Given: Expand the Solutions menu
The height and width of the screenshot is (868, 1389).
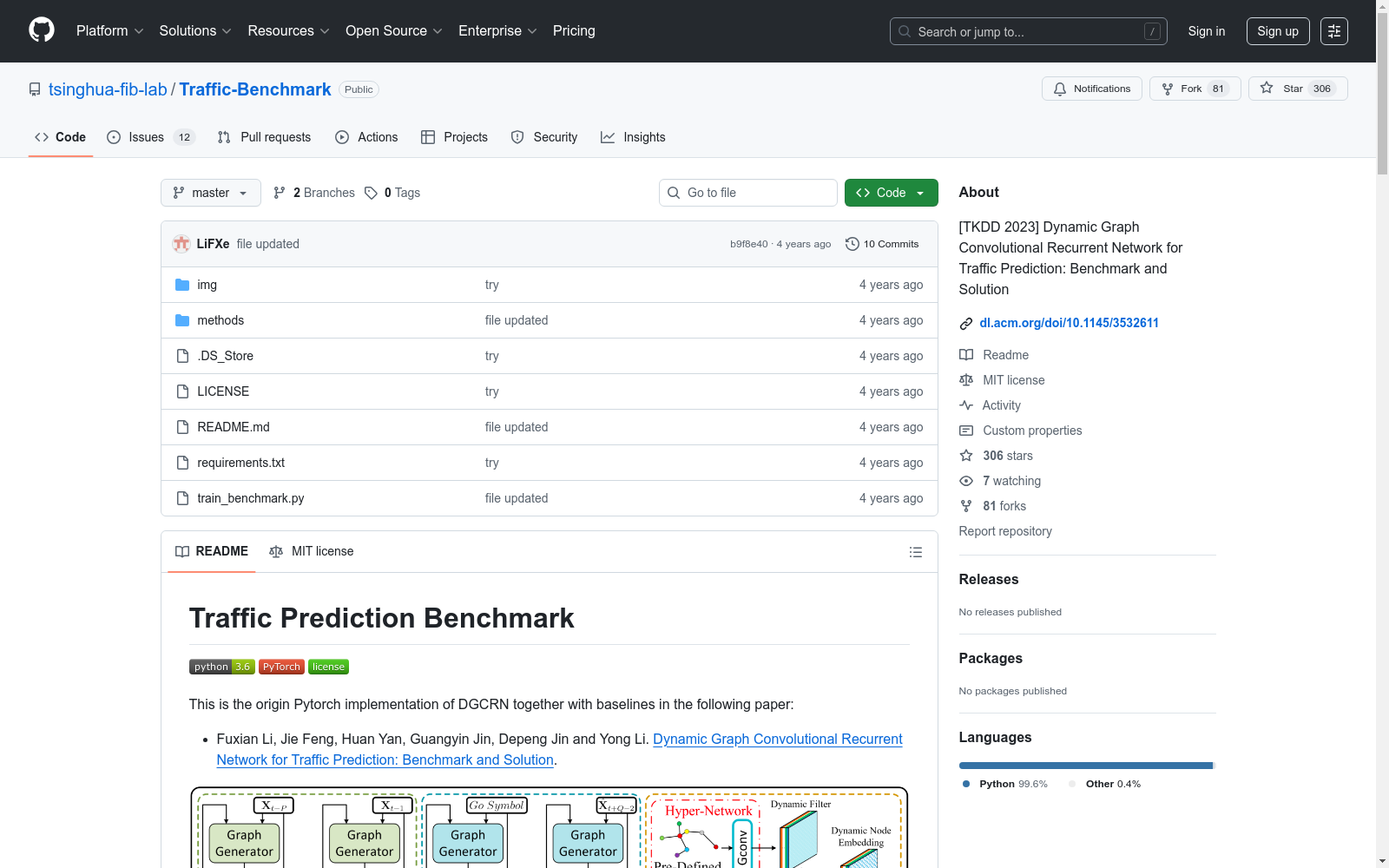Looking at the screenshot, I should (x=195, y=31).
